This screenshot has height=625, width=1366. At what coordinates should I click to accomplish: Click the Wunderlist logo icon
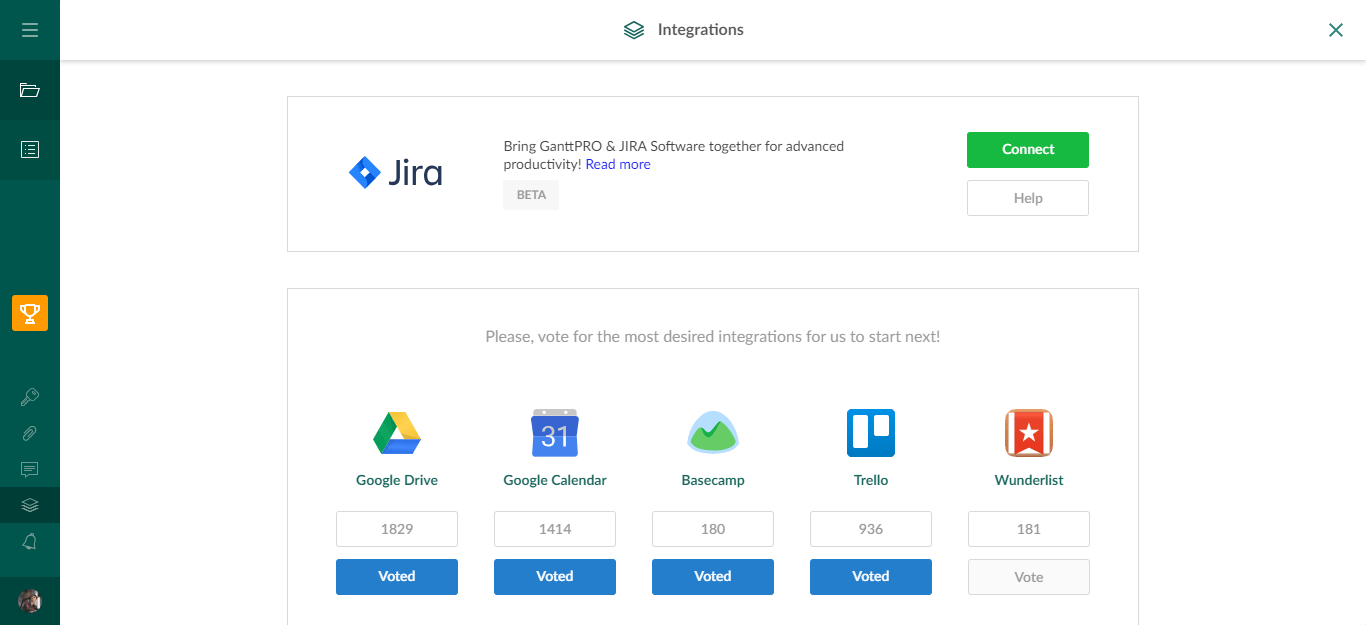pyautogui.click(x=1029, y=433)
